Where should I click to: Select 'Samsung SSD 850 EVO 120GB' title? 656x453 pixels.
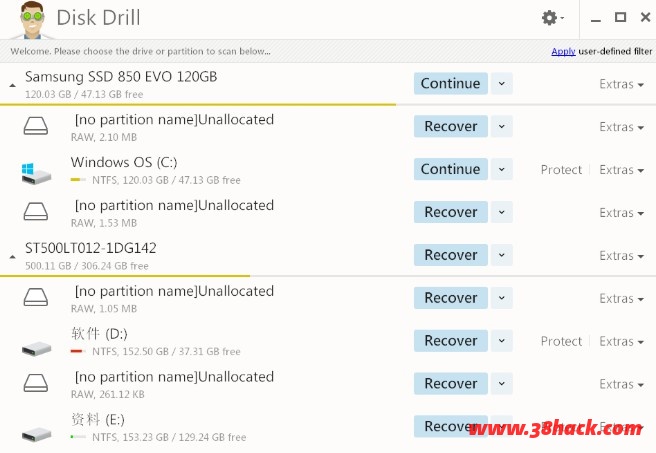pyautogui.click(x=121, y=77)
